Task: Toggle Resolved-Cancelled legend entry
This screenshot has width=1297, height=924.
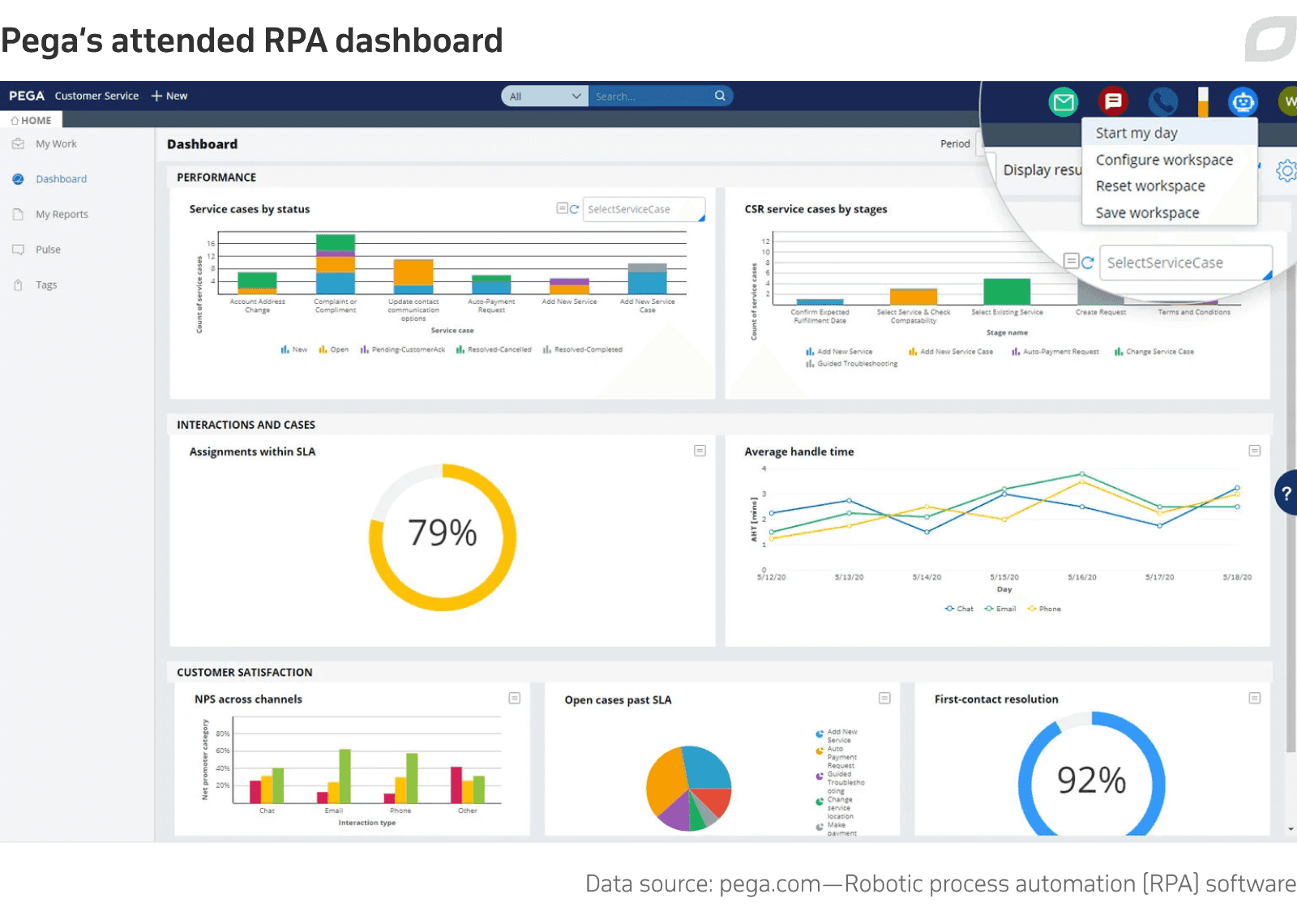Action: click(494, 350)
